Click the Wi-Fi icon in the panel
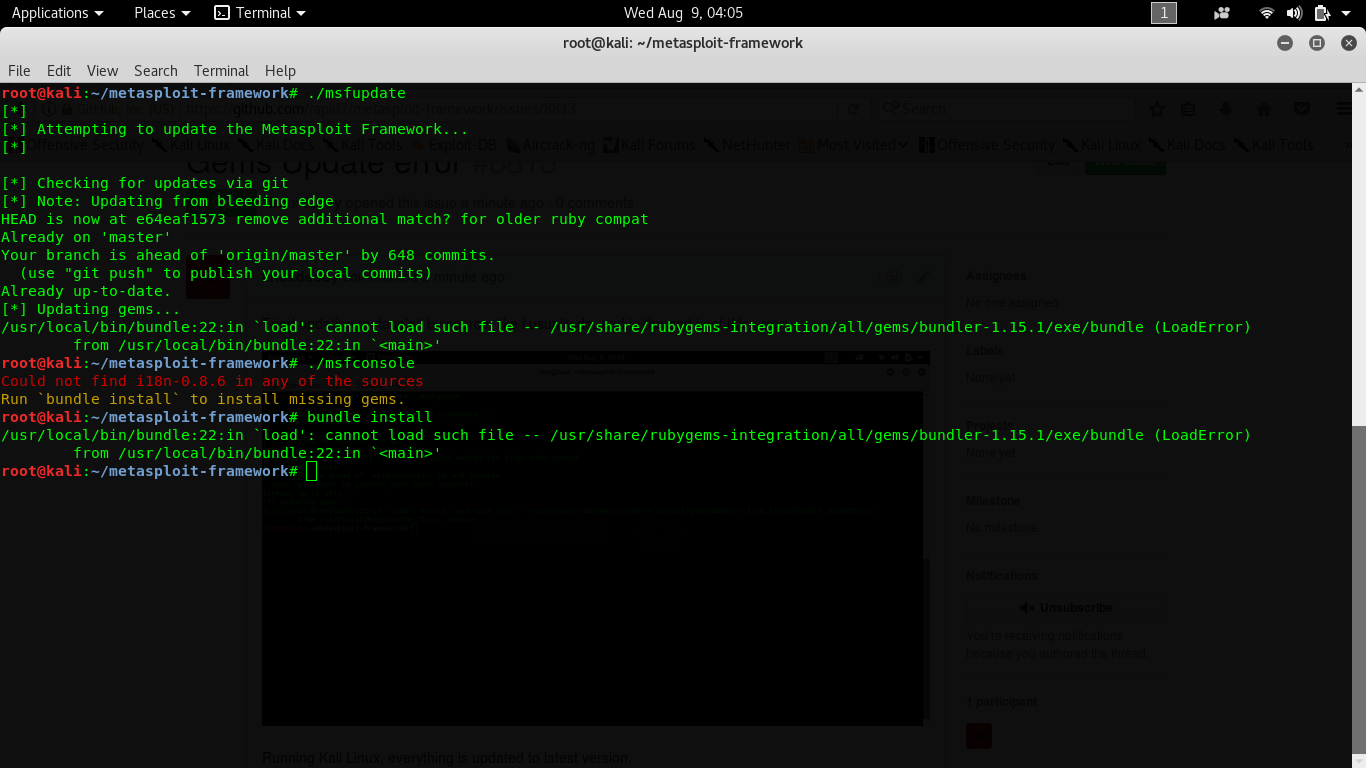 coord(1266,13)
